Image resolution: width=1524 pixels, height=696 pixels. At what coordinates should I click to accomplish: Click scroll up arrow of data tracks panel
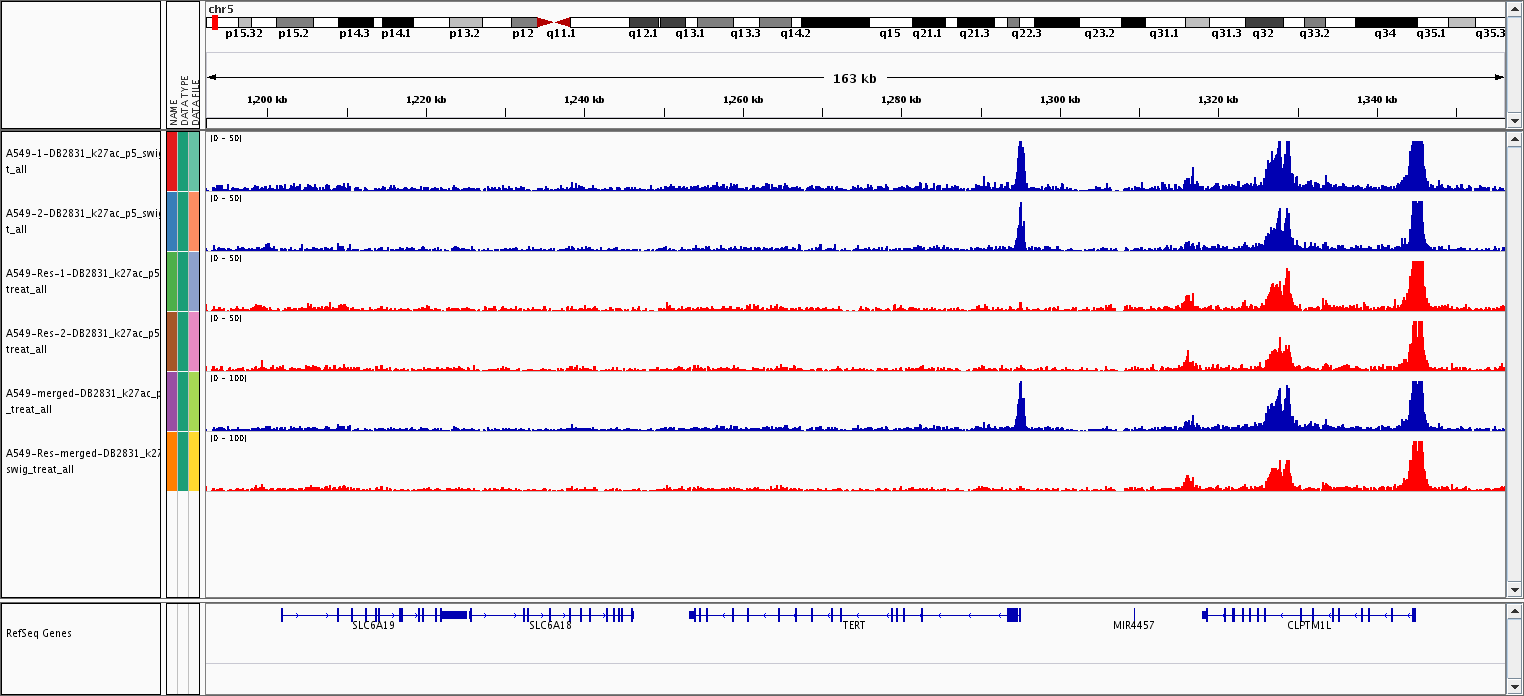click(1514, 139)
